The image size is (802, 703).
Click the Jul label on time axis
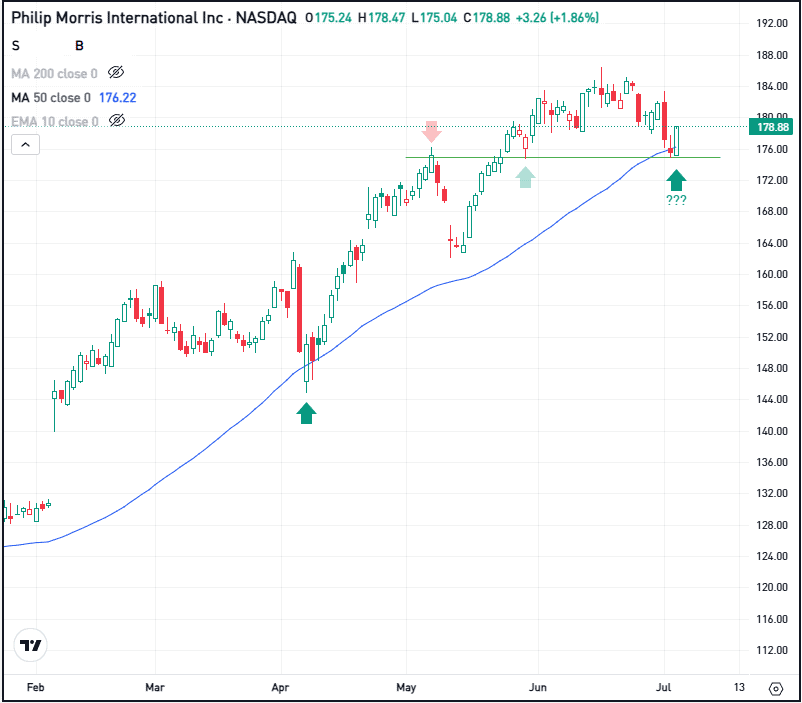click(x=663, y=687)
